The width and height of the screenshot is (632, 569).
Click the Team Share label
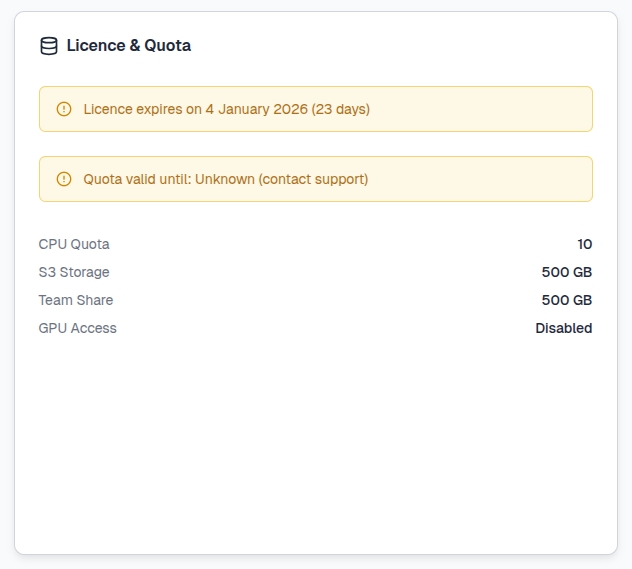(x=76, y=300)
